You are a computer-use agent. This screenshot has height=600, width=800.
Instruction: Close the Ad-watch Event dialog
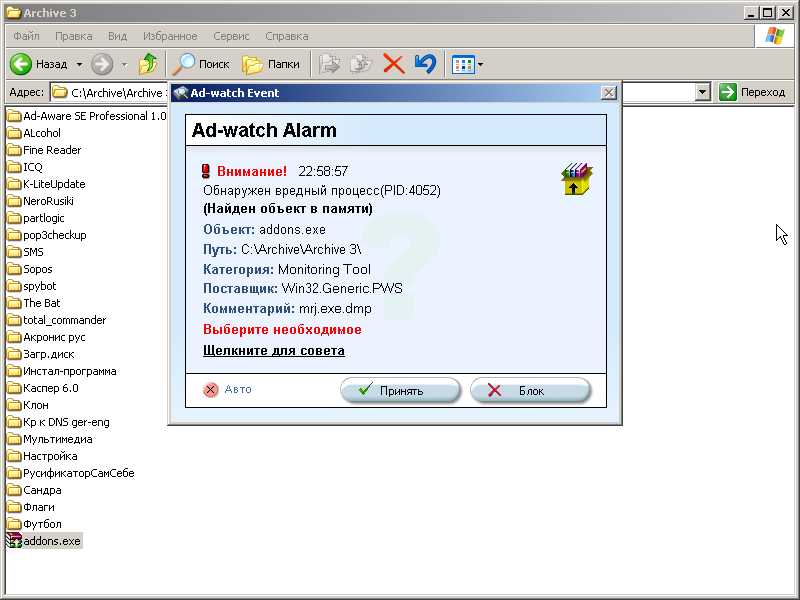609,93
